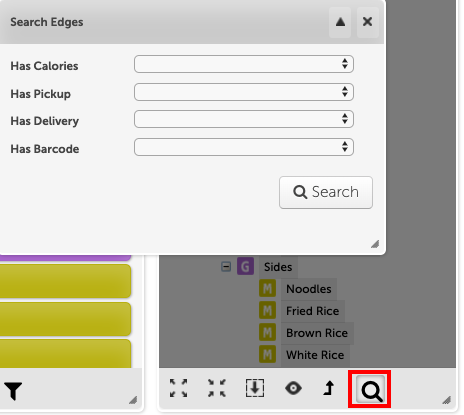Open the Has Delivery dropdown
464x415 pixels.
click(244, 119)
